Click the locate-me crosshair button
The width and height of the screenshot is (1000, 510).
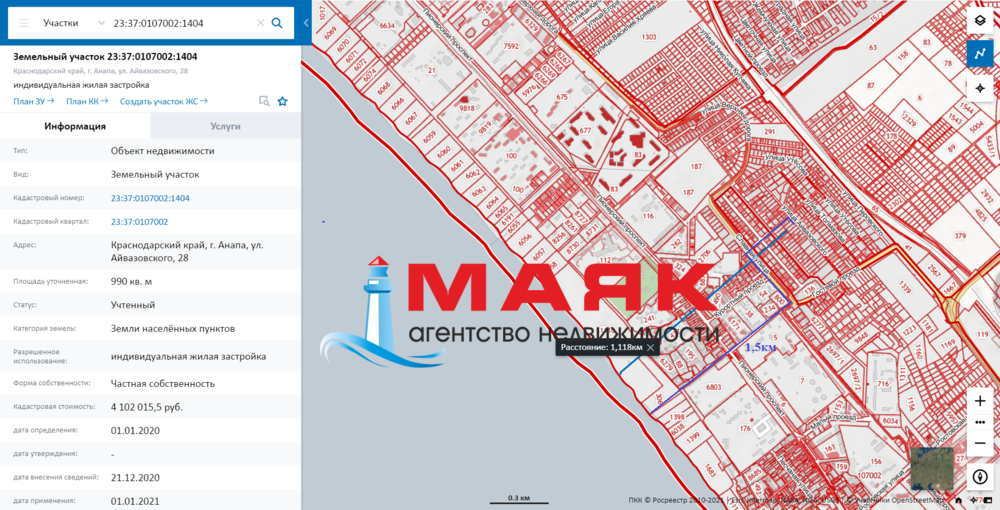point(980,88)
